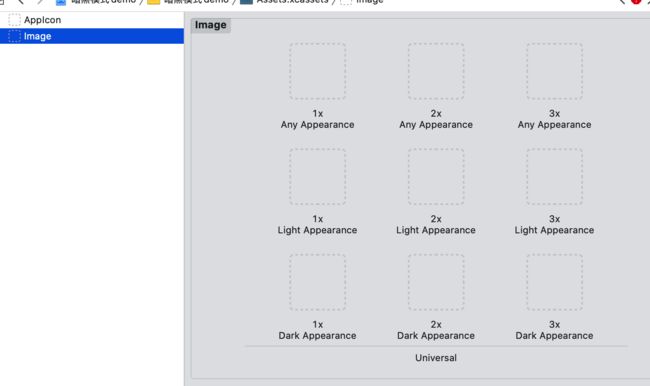Select the 1x Dark Appearance image well

tap(318, 282)
